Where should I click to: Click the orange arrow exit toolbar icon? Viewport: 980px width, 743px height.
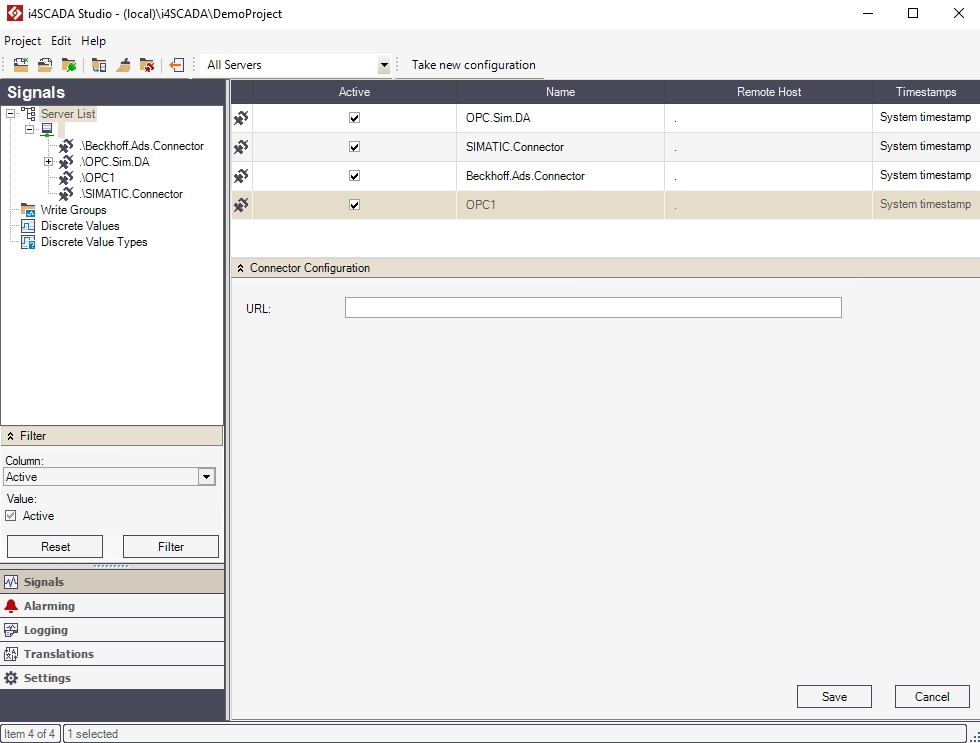[177, 65]
